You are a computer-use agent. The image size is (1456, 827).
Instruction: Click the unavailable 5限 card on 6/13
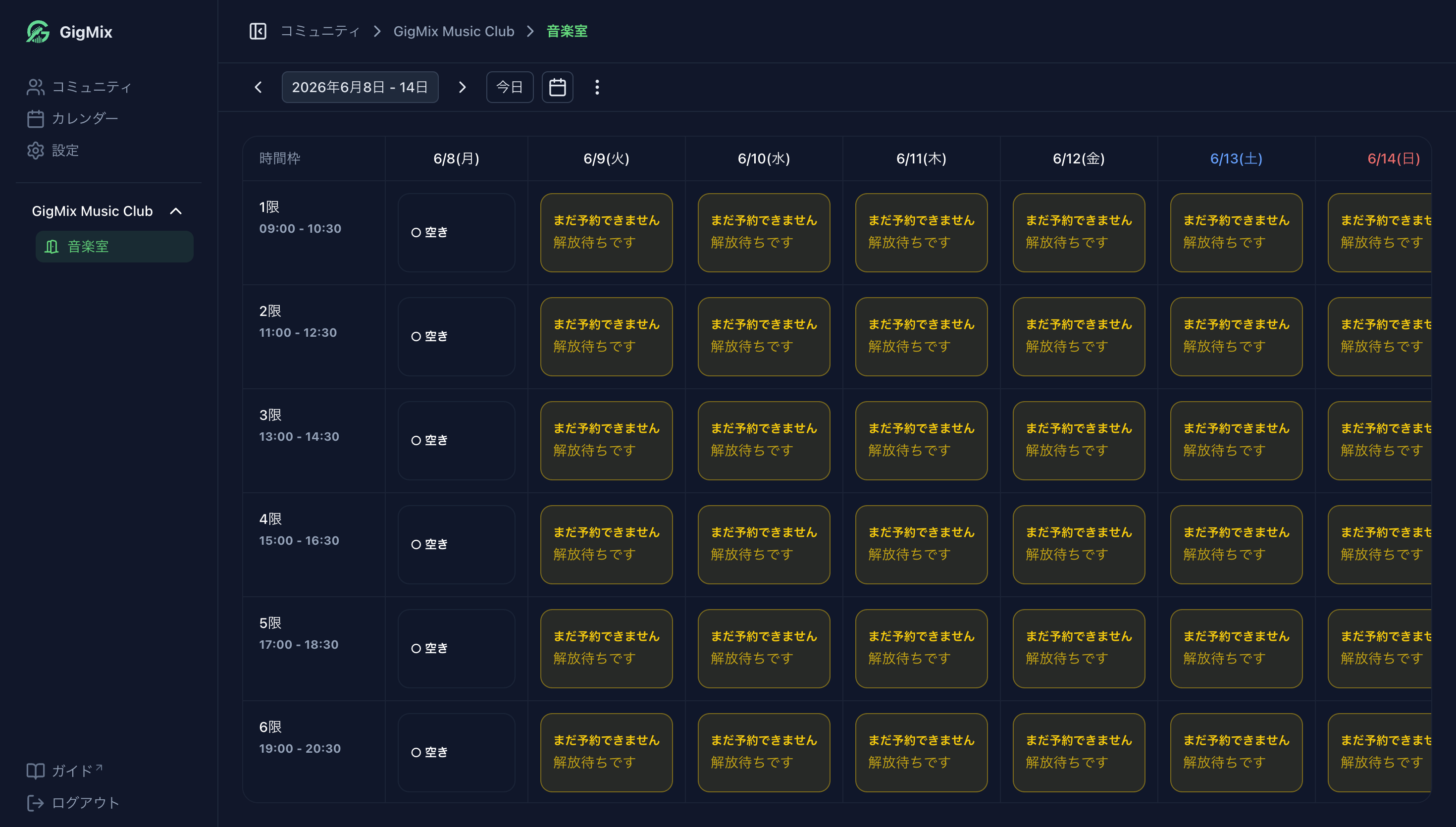pyautogui.click(x=1236, y=649)
